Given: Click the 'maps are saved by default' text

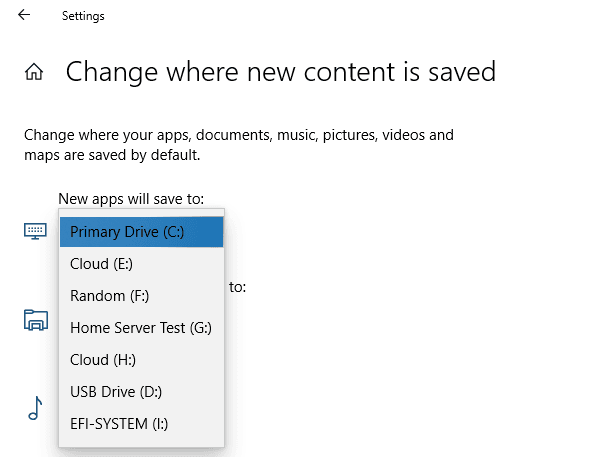Looking at the screenshot, I should (112, 155).
